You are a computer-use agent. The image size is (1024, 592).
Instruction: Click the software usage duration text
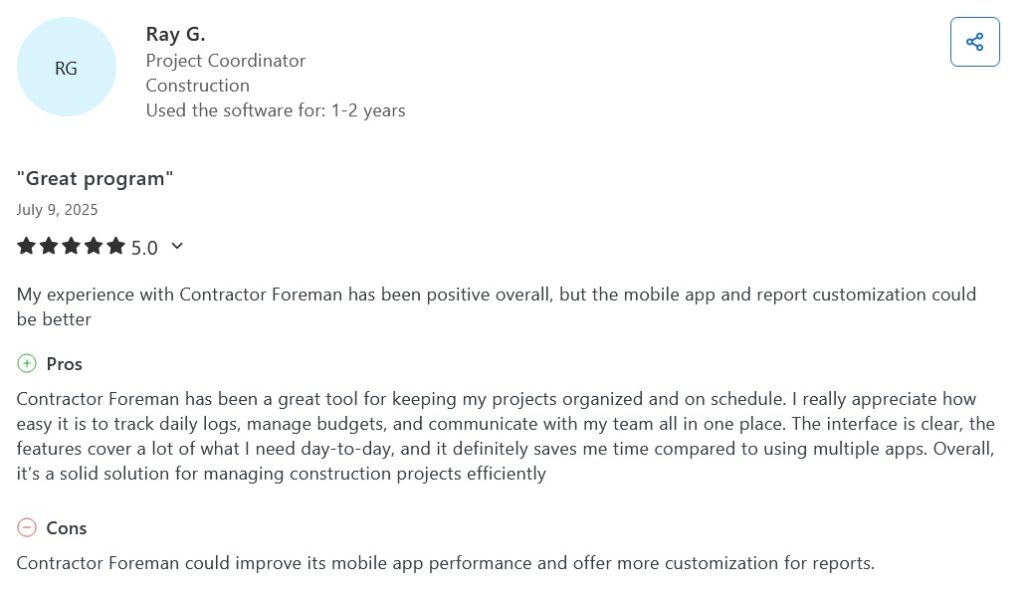point(275,110)
